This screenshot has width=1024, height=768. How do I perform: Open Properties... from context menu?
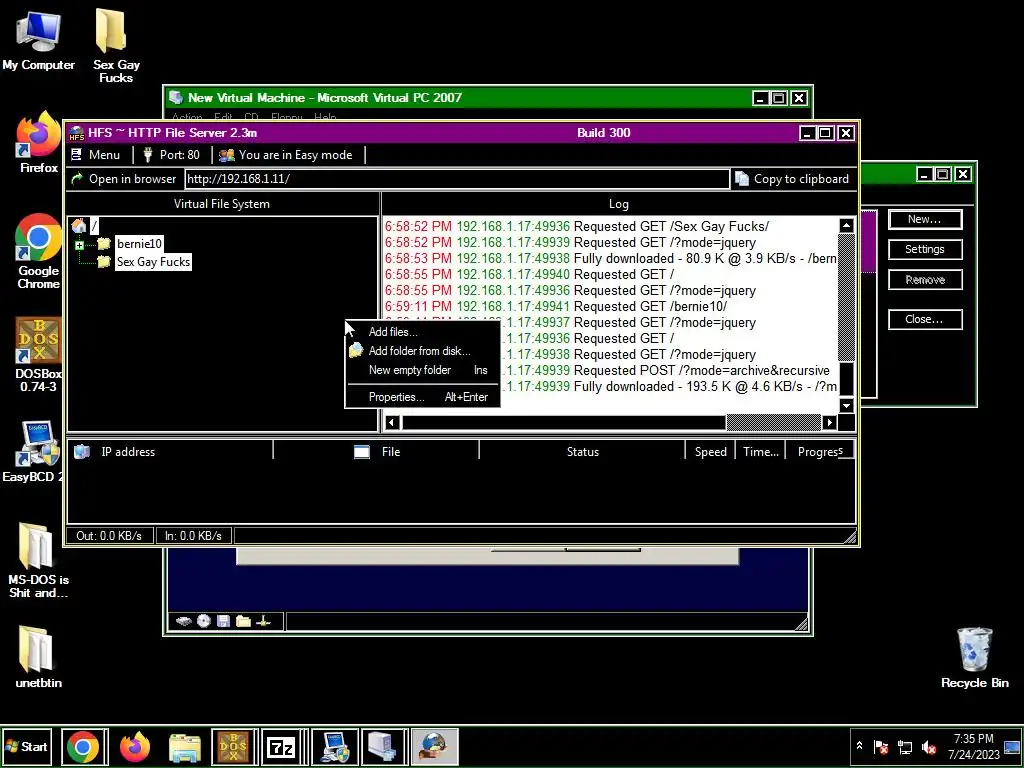422,397
